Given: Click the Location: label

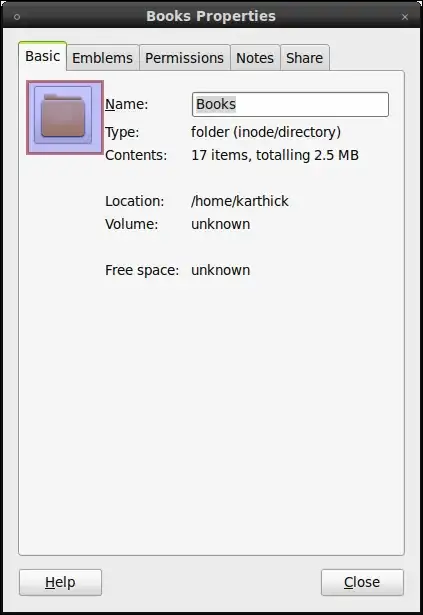Looking at the screenshot, I should click(135, 201).
